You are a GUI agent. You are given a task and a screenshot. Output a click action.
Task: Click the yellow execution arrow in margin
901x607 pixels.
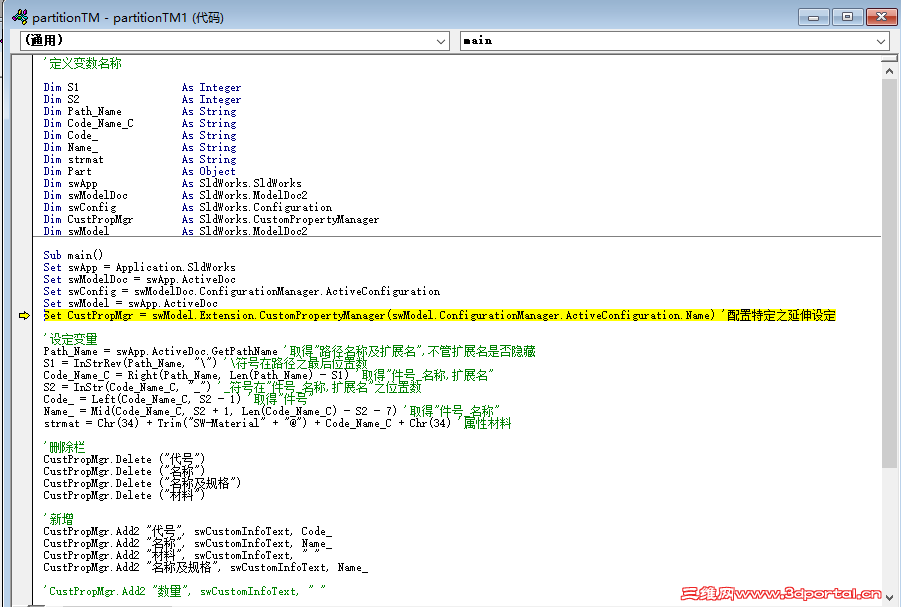pos(24,316)
